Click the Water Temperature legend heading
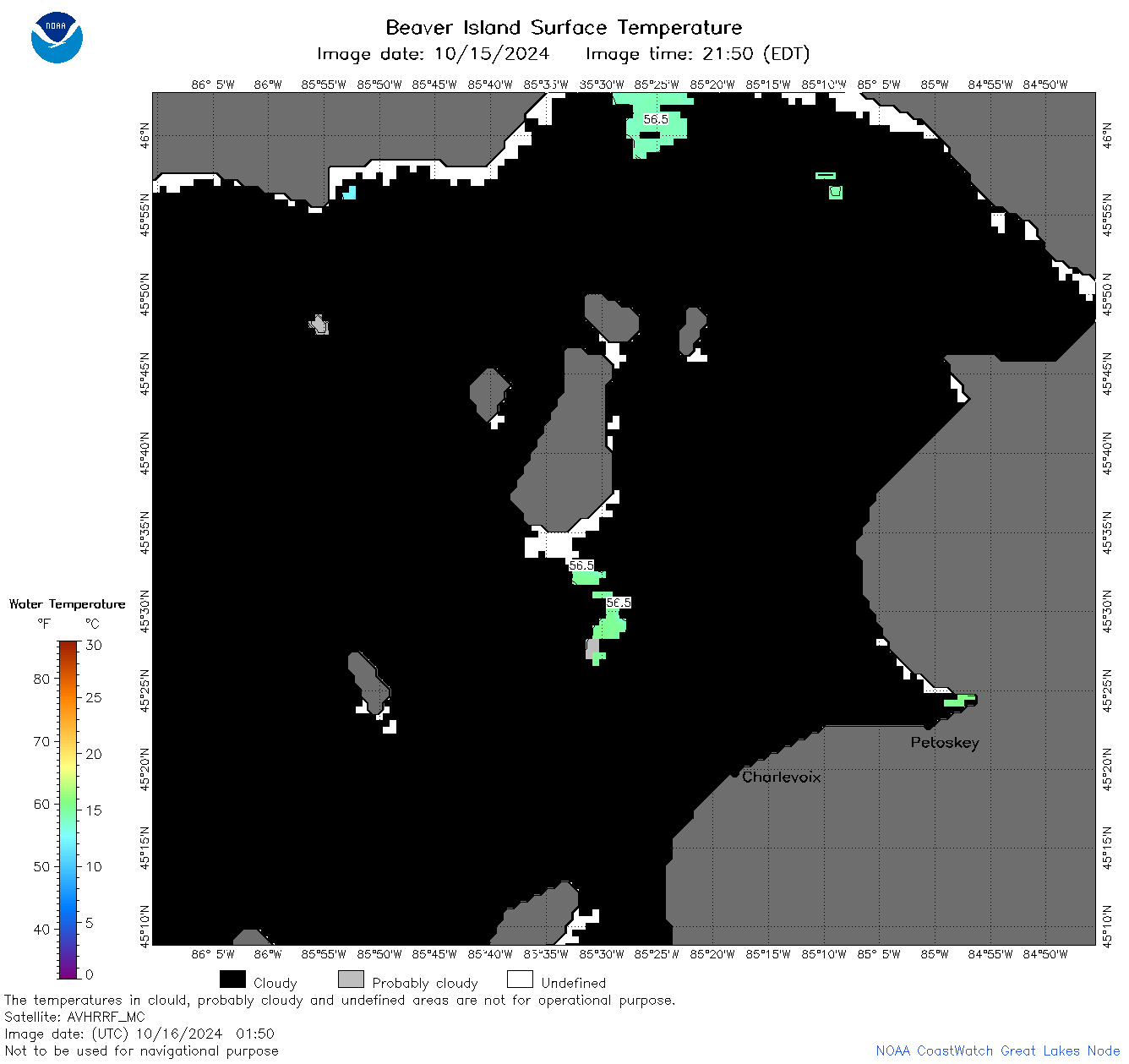The height and width of the screenshot is (1064, 1129). 67,604
